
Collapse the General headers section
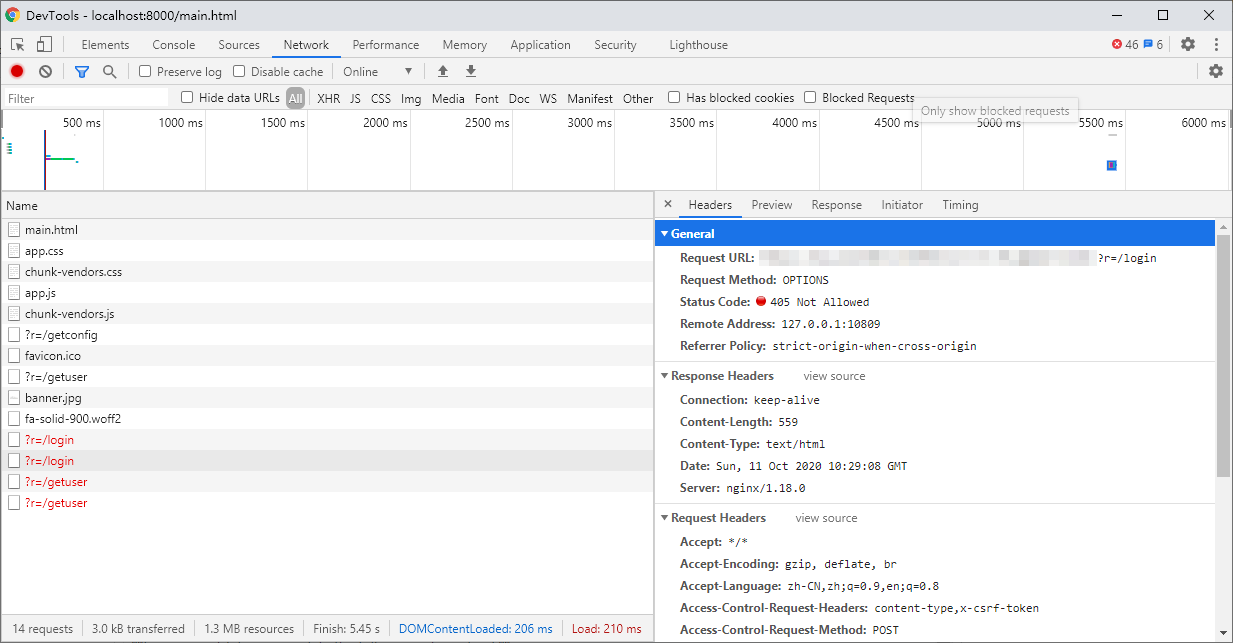[x=664, y=233]
